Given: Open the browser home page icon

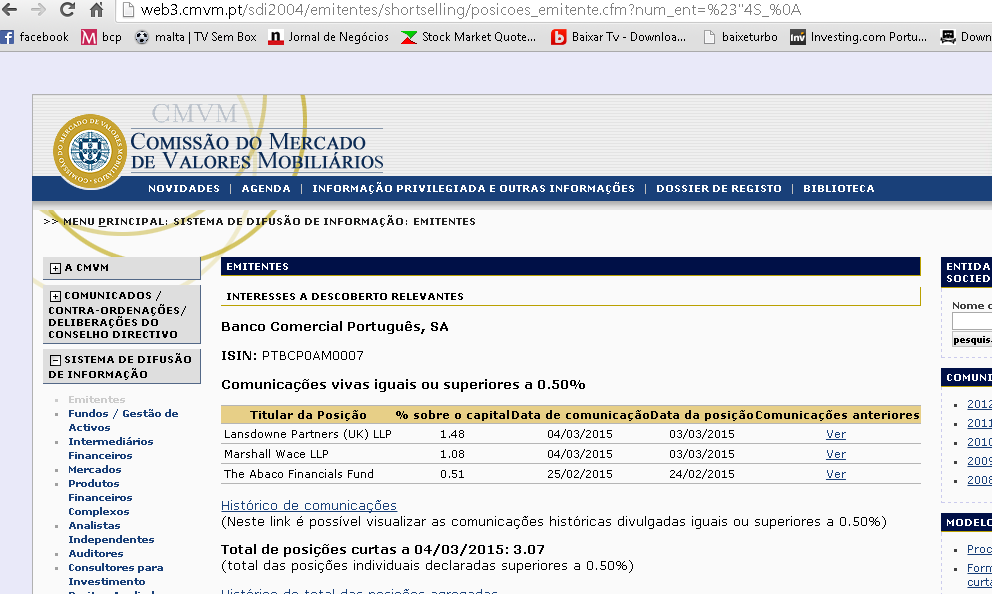Looking at the screenshot, I should click(96, 9).
